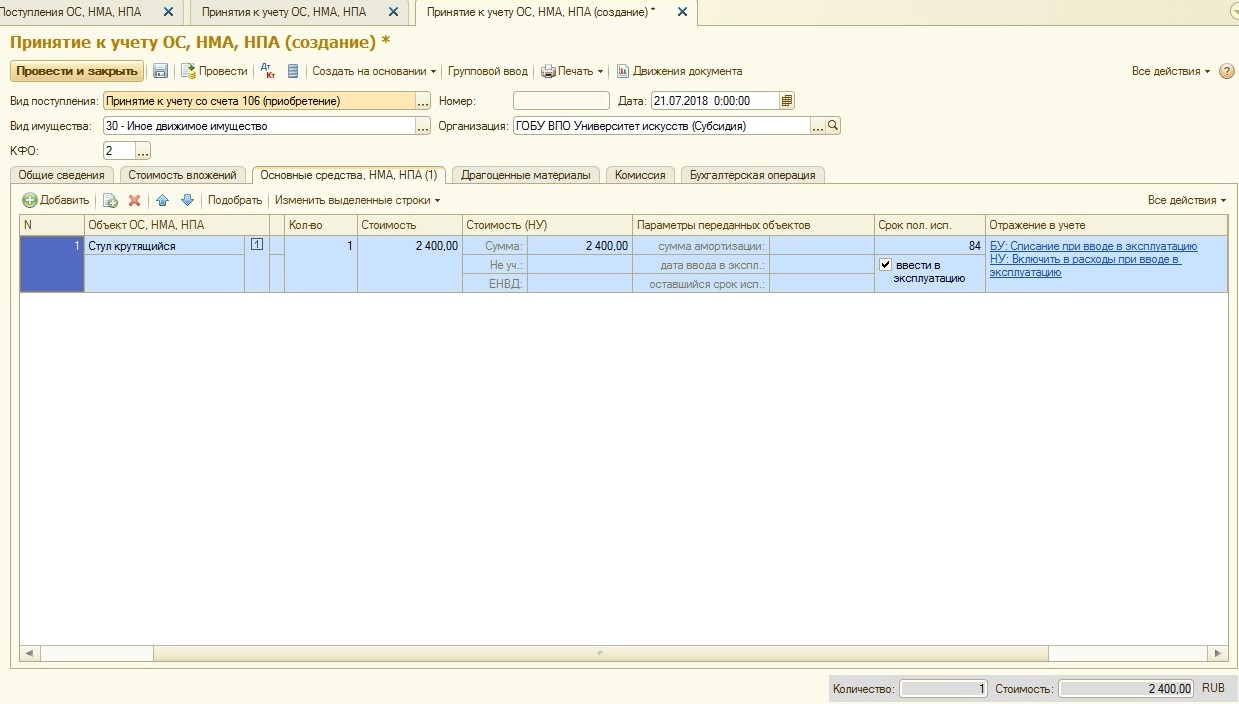
Task: Expand the 'Создать на основании' dropdown
Action: [374, 71]
